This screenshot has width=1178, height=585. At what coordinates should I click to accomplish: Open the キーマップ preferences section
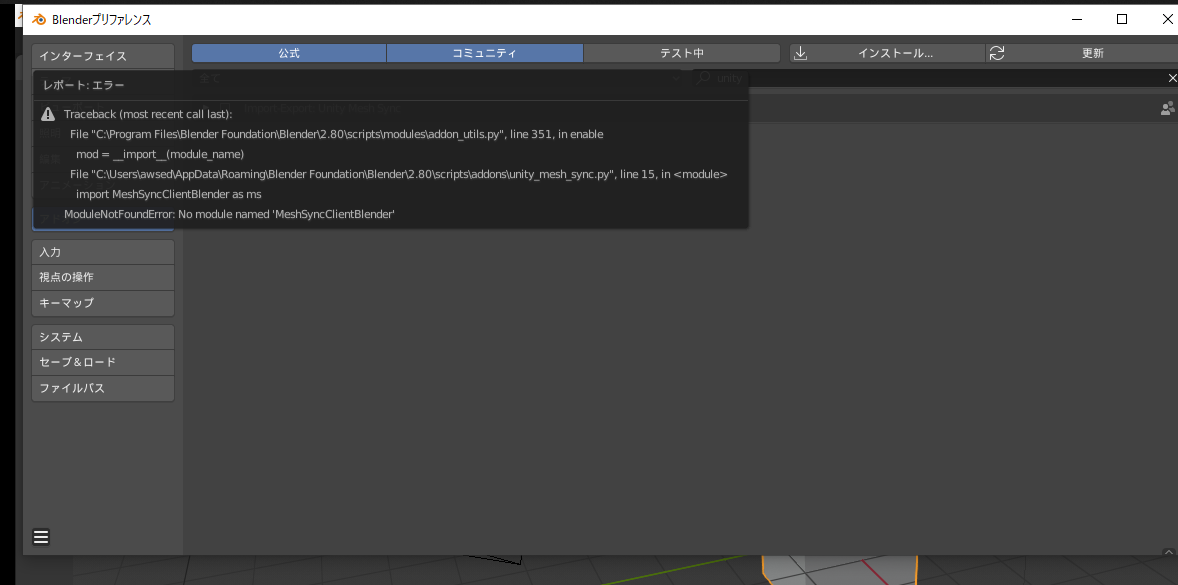coord(102,302)
